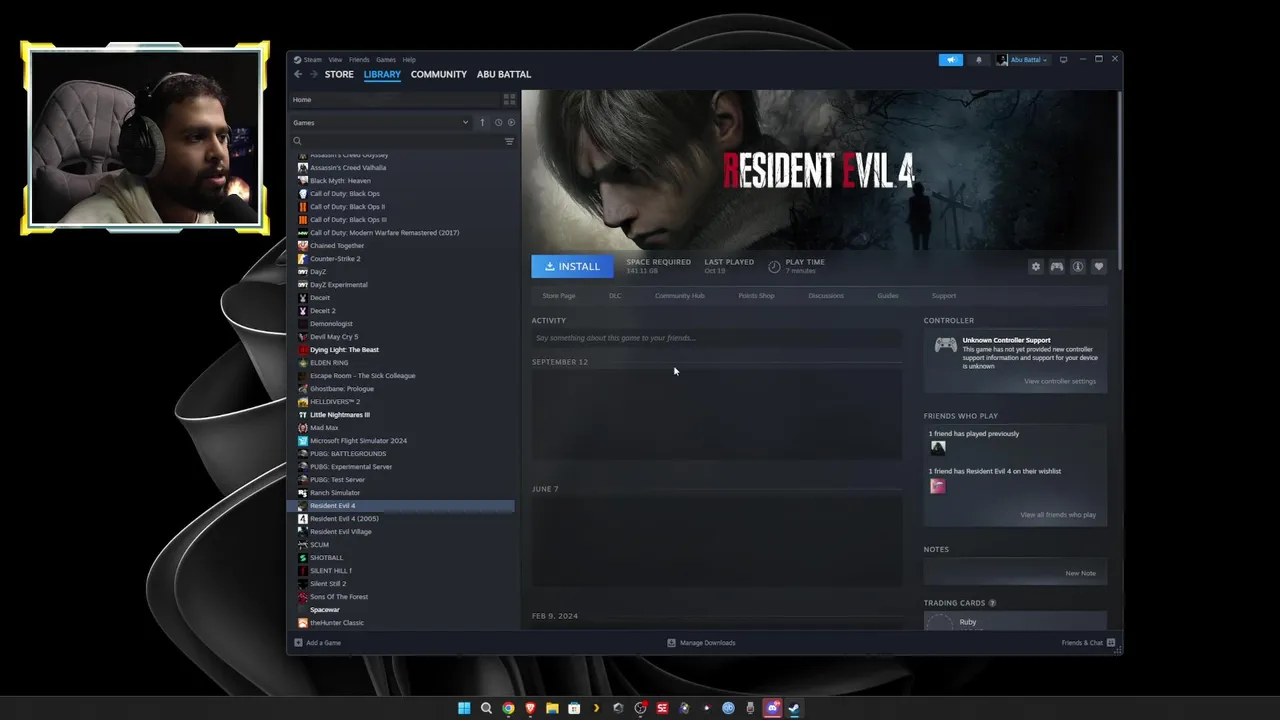Click the New Note button
The image size is (1280, 720).
click(x=1080, y=573)
